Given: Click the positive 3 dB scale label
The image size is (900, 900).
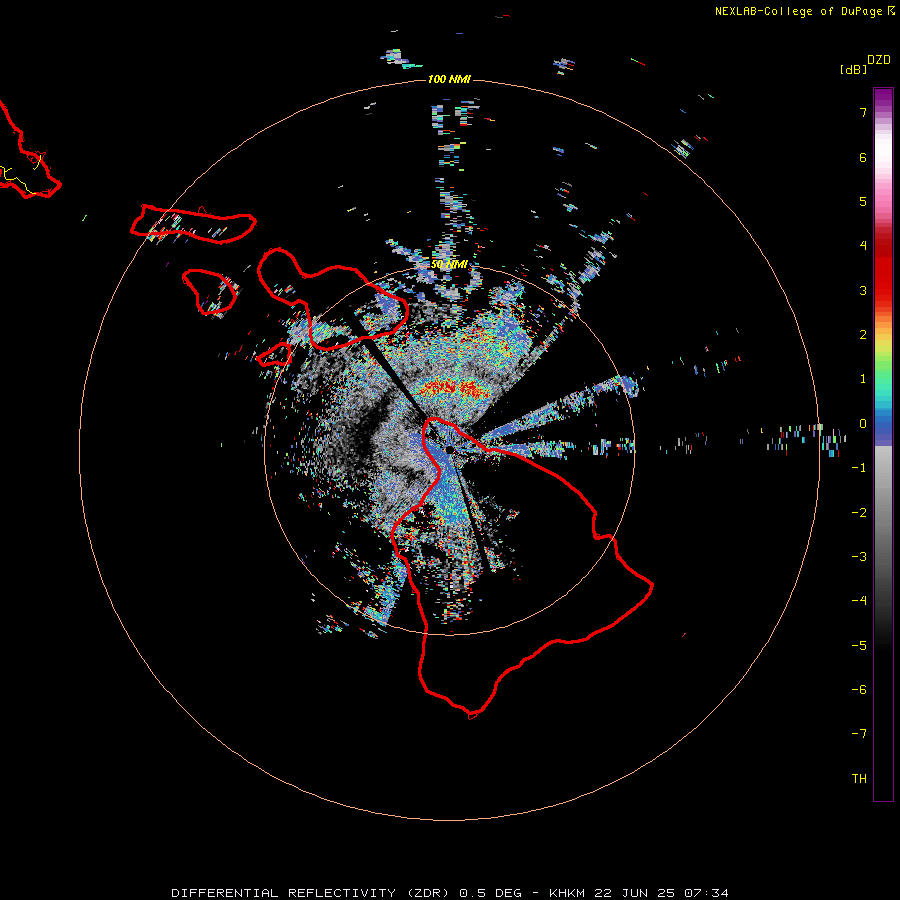Looking at the screenshot, I should 863,290.
